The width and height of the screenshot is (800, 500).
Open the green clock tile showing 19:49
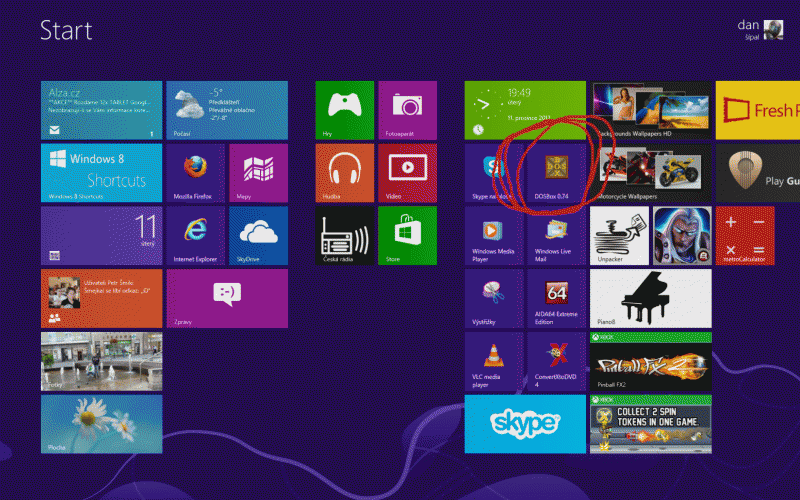[525, 110]
